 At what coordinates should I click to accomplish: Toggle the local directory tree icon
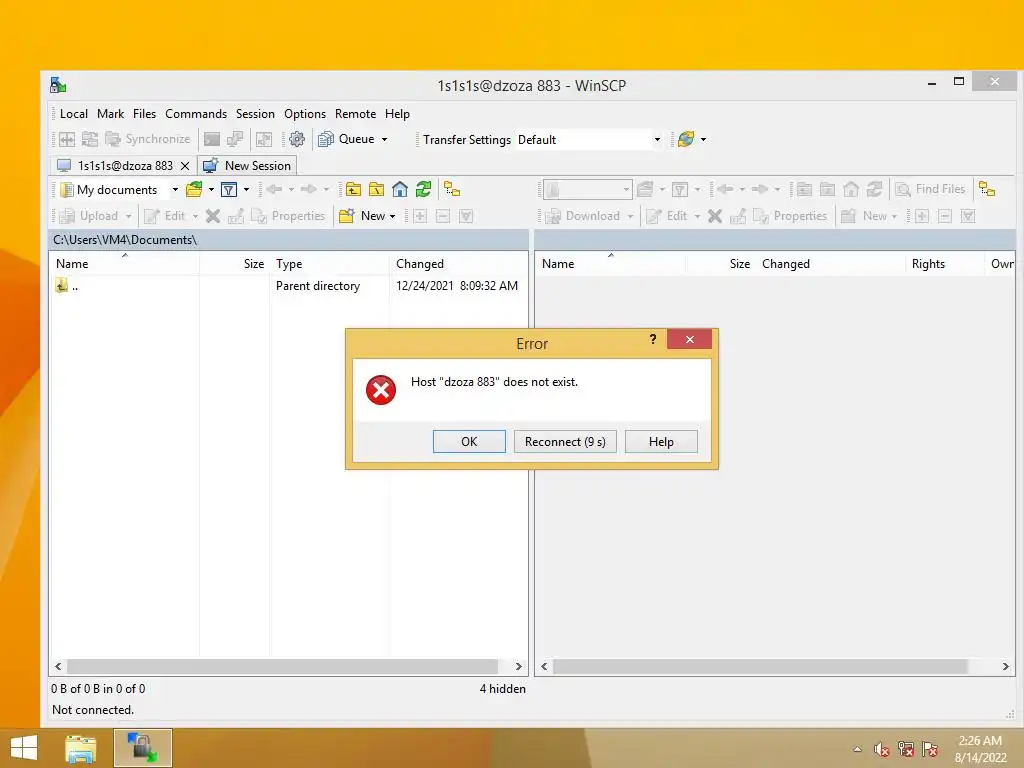click(x=452, y=189)
